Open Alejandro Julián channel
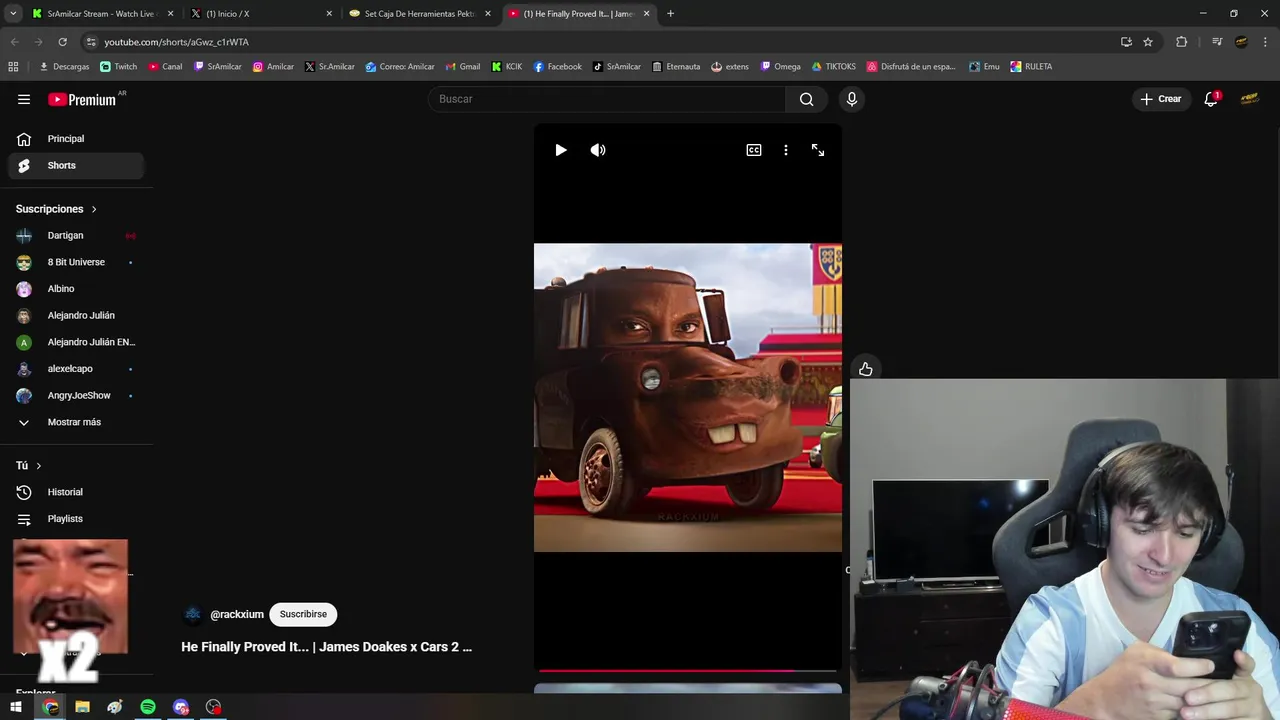This screenshot has height=720, width=1280. coord(76,315)
